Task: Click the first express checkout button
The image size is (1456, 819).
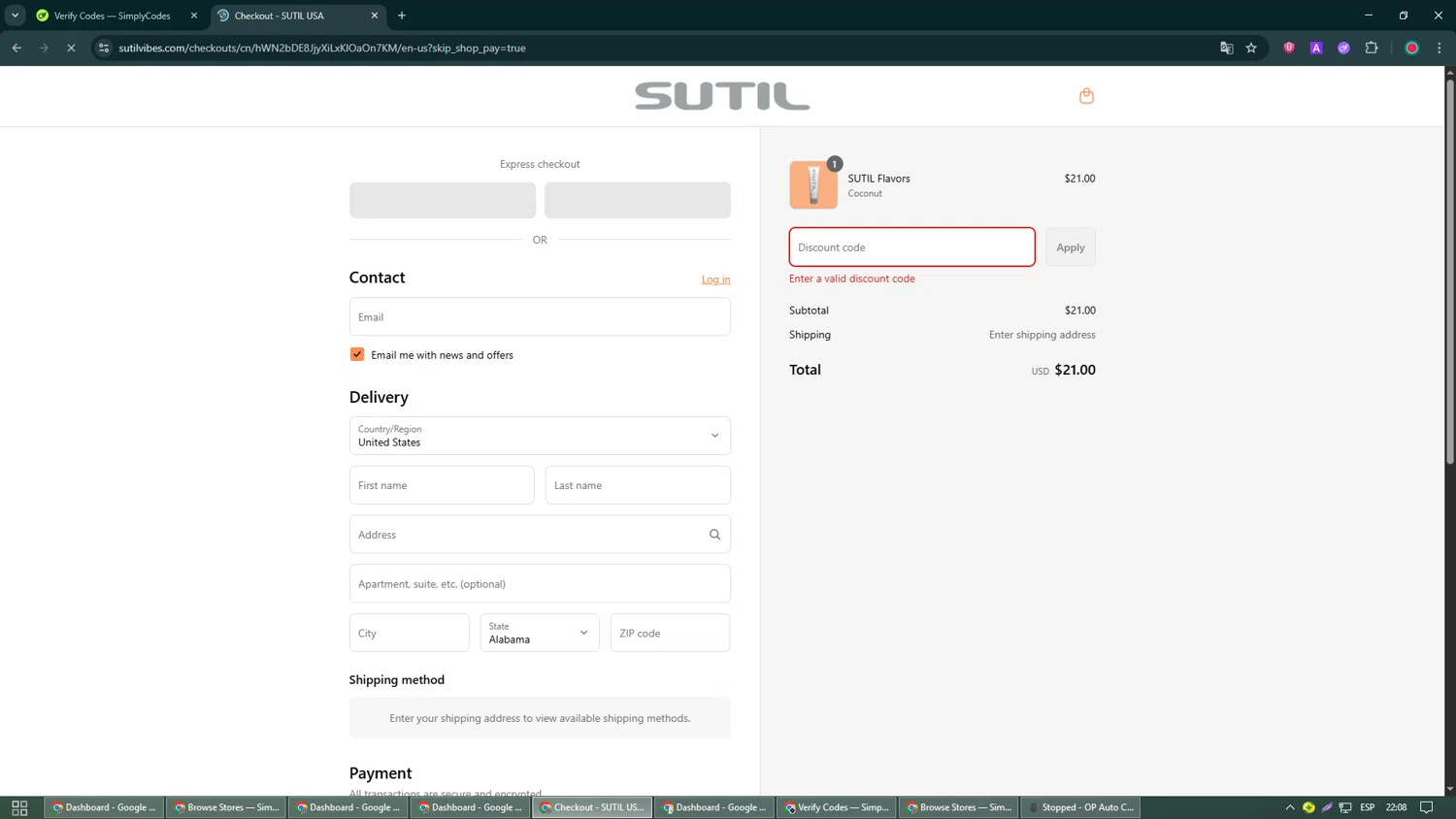Action: (x=443, y=200)
